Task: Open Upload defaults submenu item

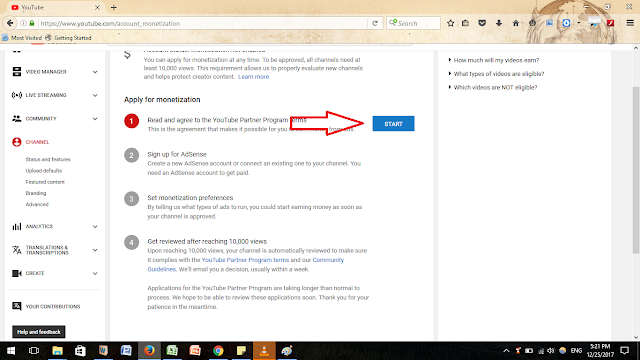Action: (44, 171)
